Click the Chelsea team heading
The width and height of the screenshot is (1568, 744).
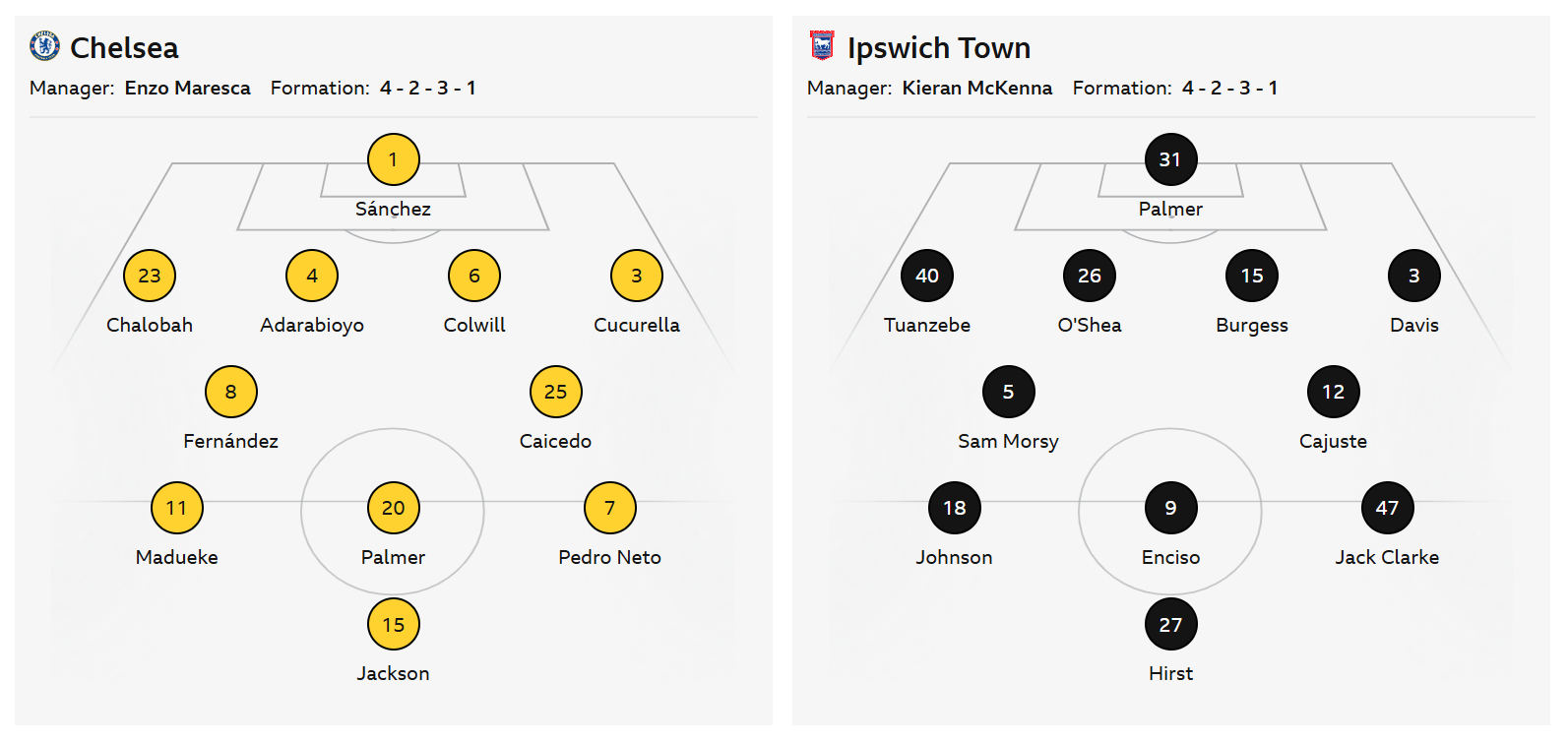point(124,47)
